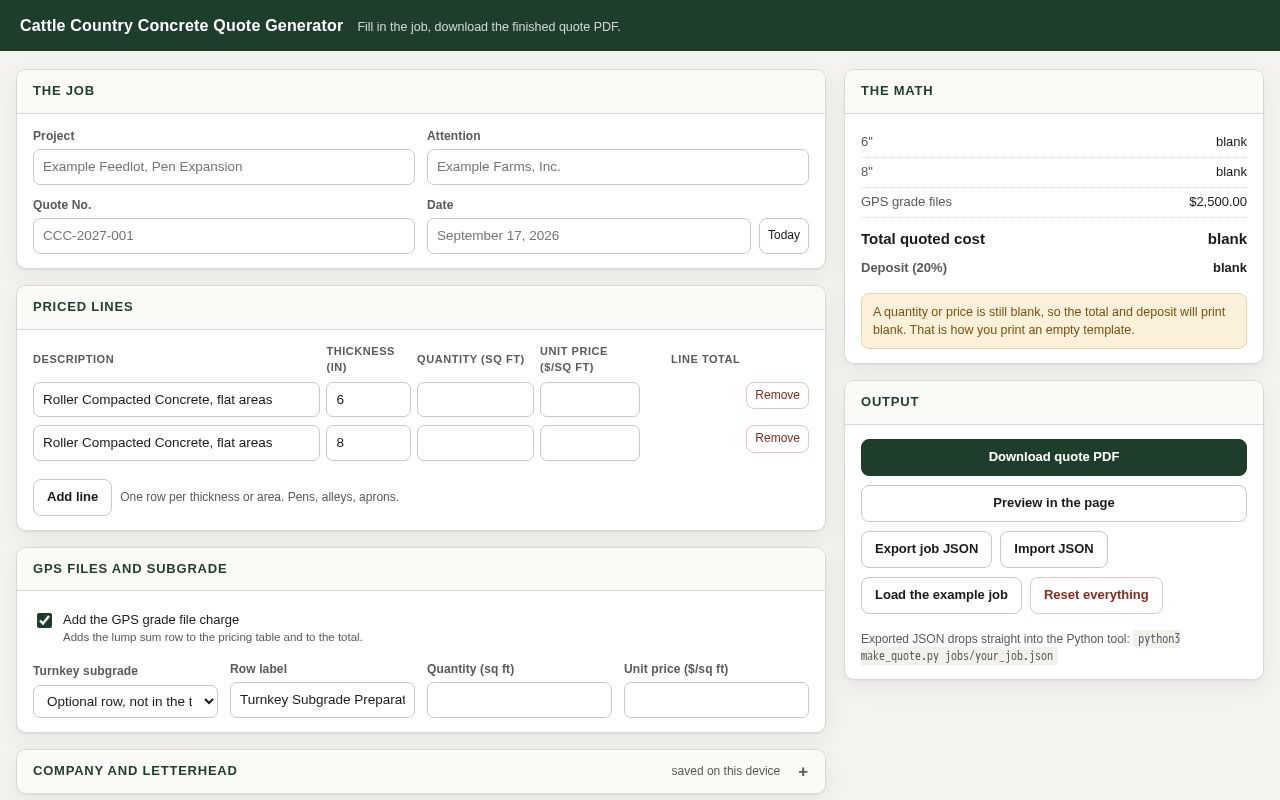Click the quantity field of the 8 inch line

(x=475, y=443)
